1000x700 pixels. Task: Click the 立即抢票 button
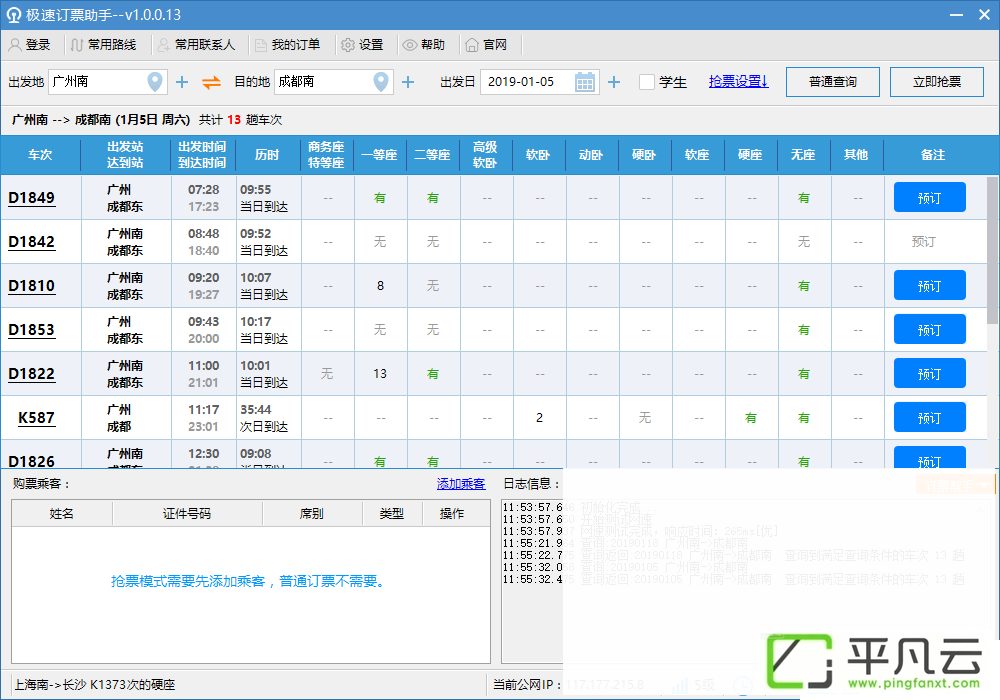click(937, 82)
